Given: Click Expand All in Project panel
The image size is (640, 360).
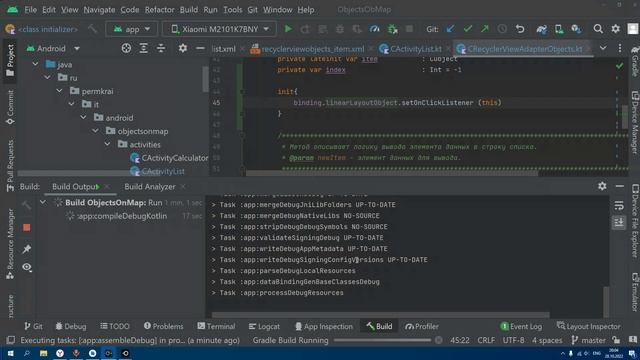Looking at the screenshot, I should 144,48.
